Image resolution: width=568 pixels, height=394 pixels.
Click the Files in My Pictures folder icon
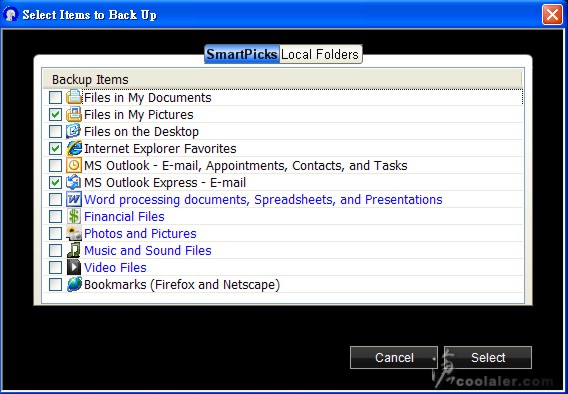[x=74, y=114]
